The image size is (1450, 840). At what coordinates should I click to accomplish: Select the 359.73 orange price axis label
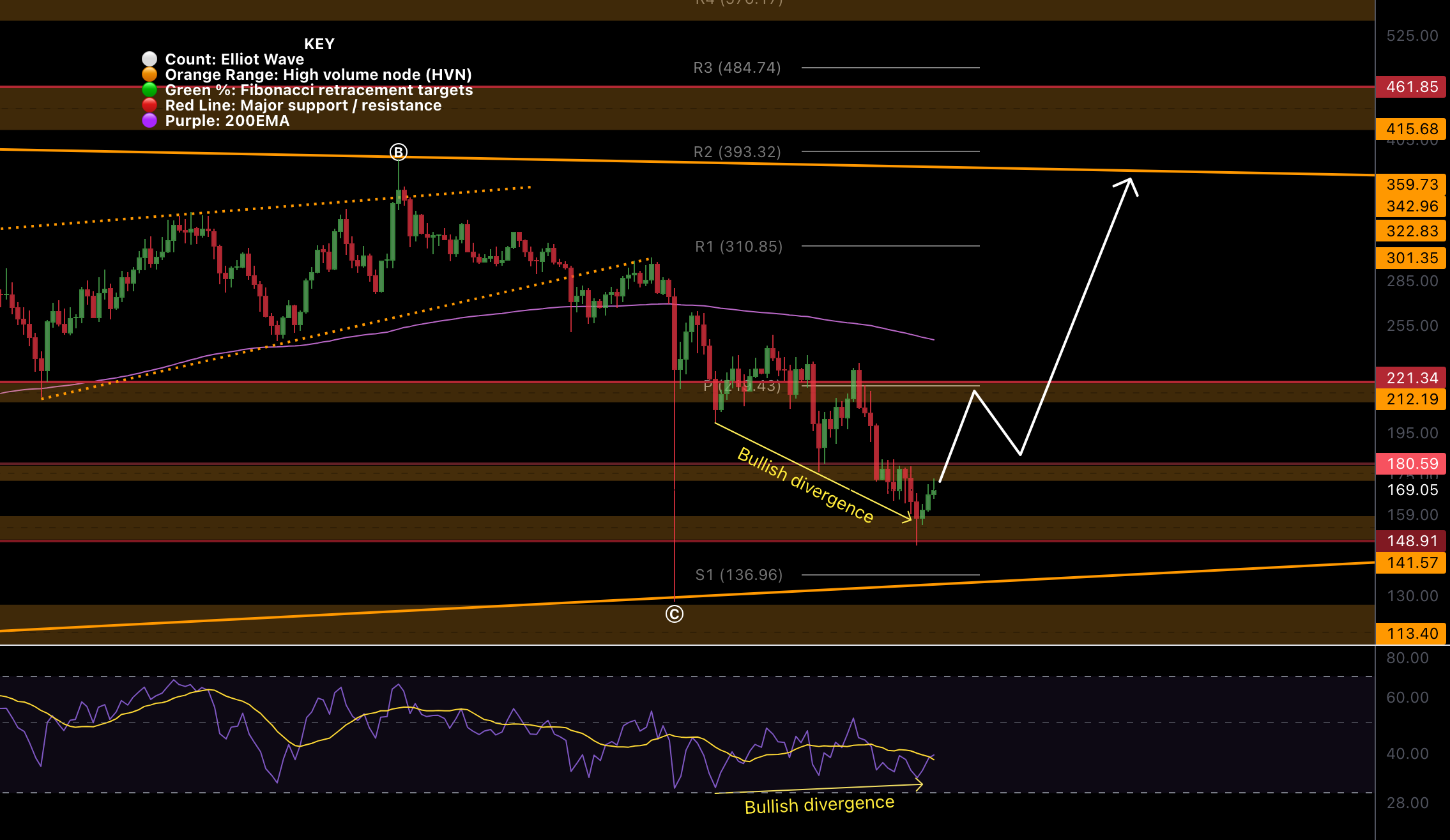[x=1412, y=185]
